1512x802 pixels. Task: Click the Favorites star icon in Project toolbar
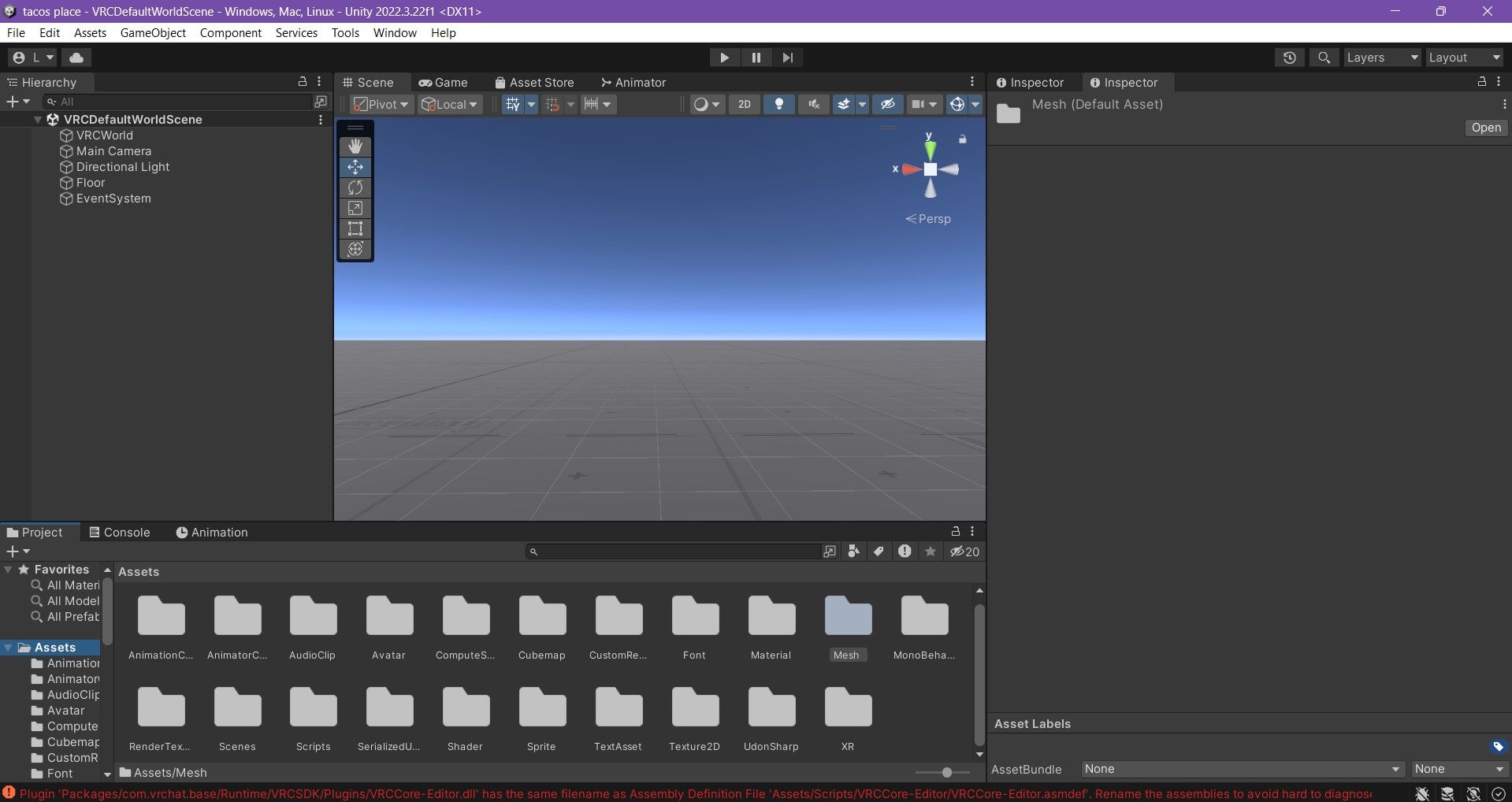[x=931, y=551]
